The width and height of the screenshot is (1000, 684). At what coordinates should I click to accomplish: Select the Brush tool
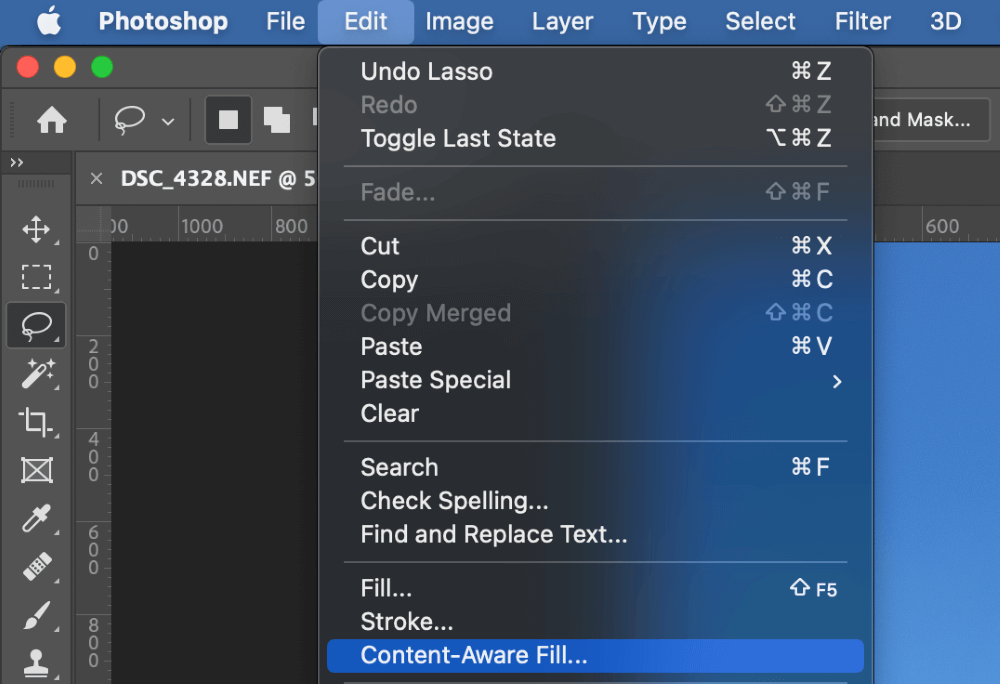pos(36,617)
